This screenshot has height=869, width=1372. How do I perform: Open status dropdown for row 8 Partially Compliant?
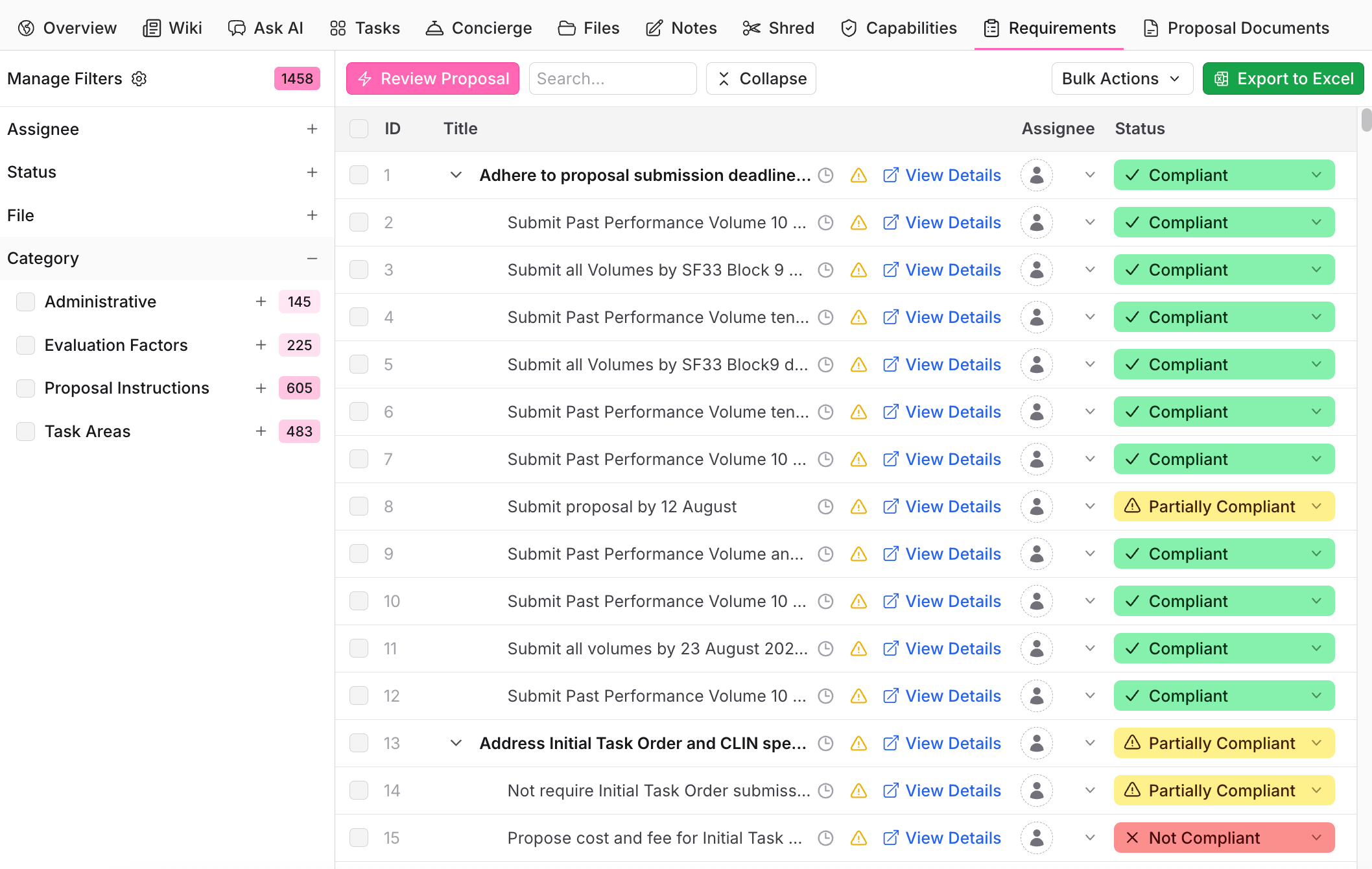pyautogui.click(x=1224, y=506)
